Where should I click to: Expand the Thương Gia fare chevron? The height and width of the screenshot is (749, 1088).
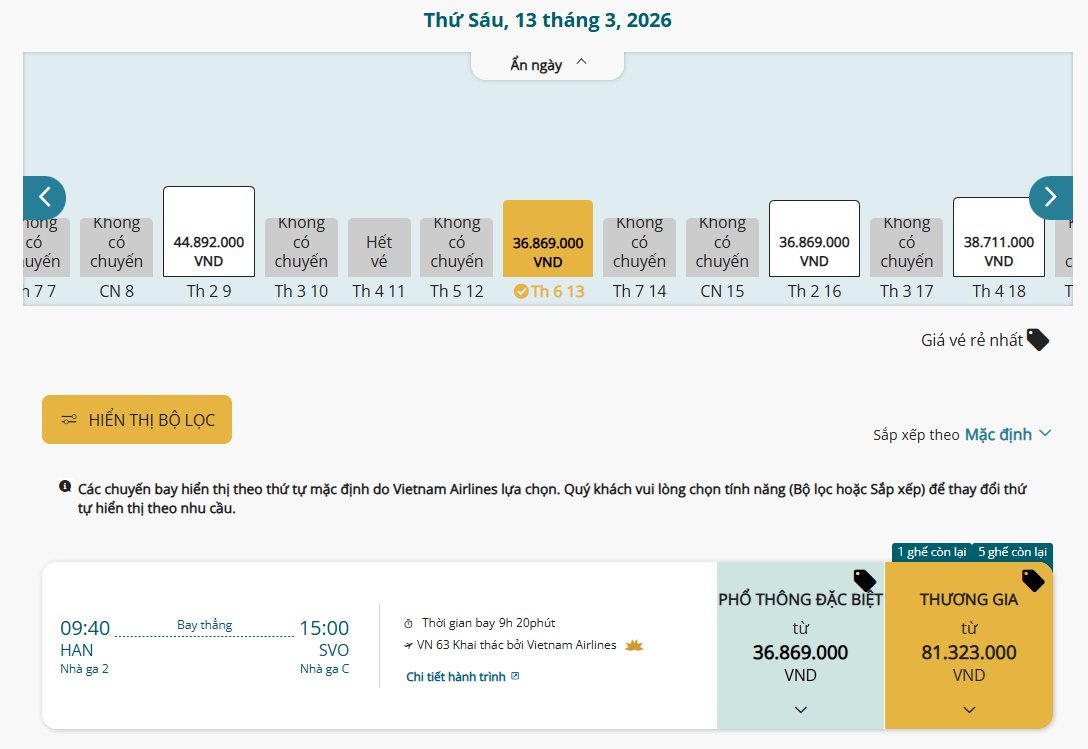(969, 709)
